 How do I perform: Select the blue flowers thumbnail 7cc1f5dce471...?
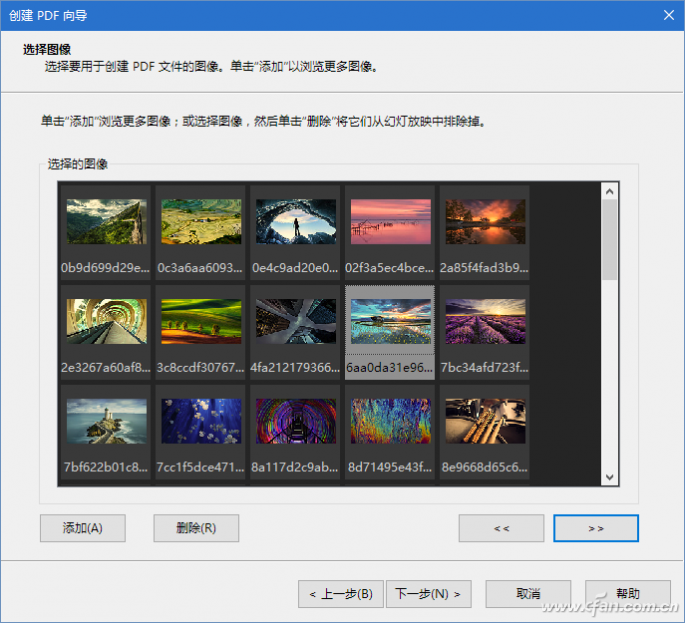point(201,421)
